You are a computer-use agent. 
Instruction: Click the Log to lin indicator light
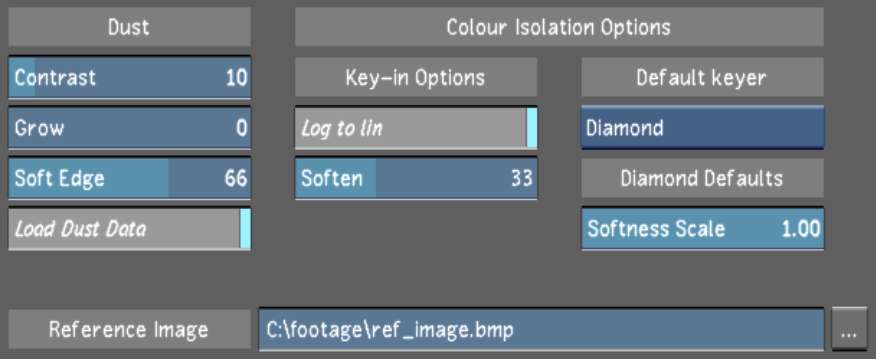pos(532,128)
